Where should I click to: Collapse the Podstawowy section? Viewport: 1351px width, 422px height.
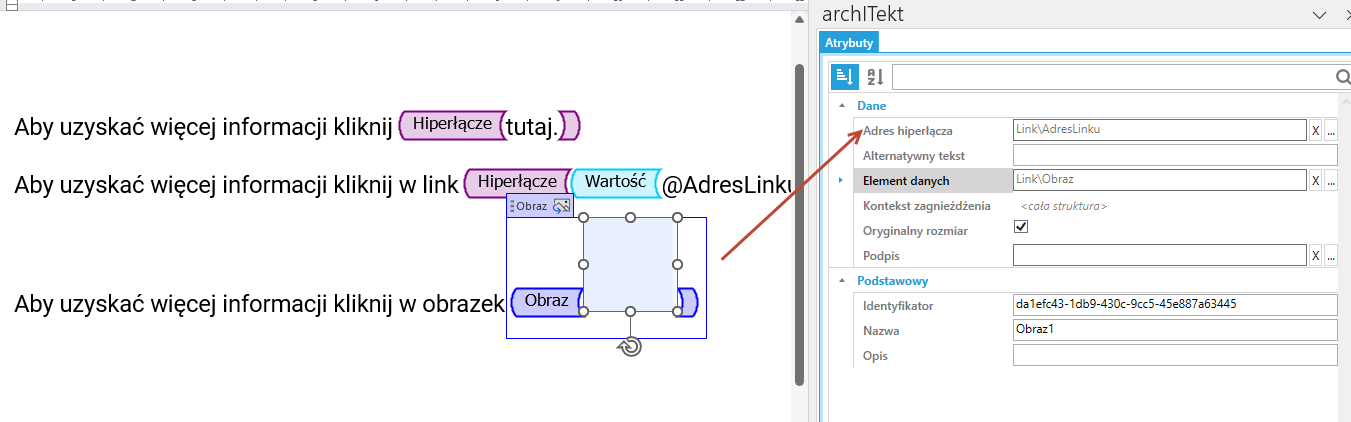841,281
